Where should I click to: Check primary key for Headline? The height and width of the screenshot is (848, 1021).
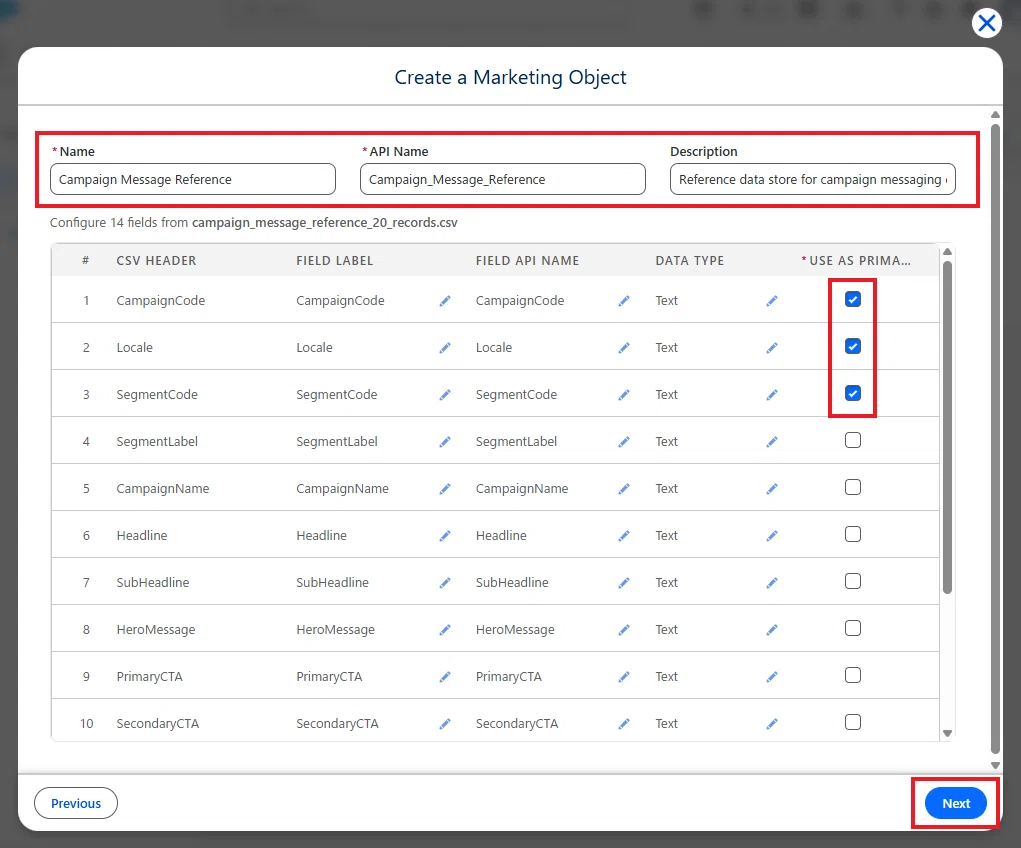(x=852, y=534)
